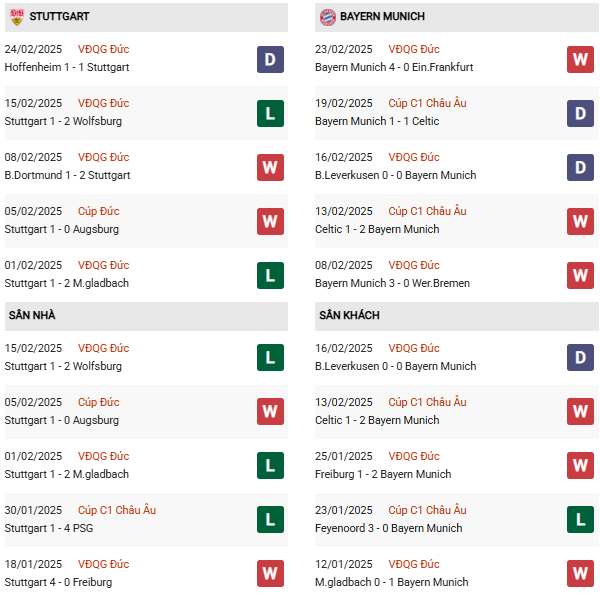Select the SÂN NHÀ section header
Screen dimensions: 600x594
[32, 316]
